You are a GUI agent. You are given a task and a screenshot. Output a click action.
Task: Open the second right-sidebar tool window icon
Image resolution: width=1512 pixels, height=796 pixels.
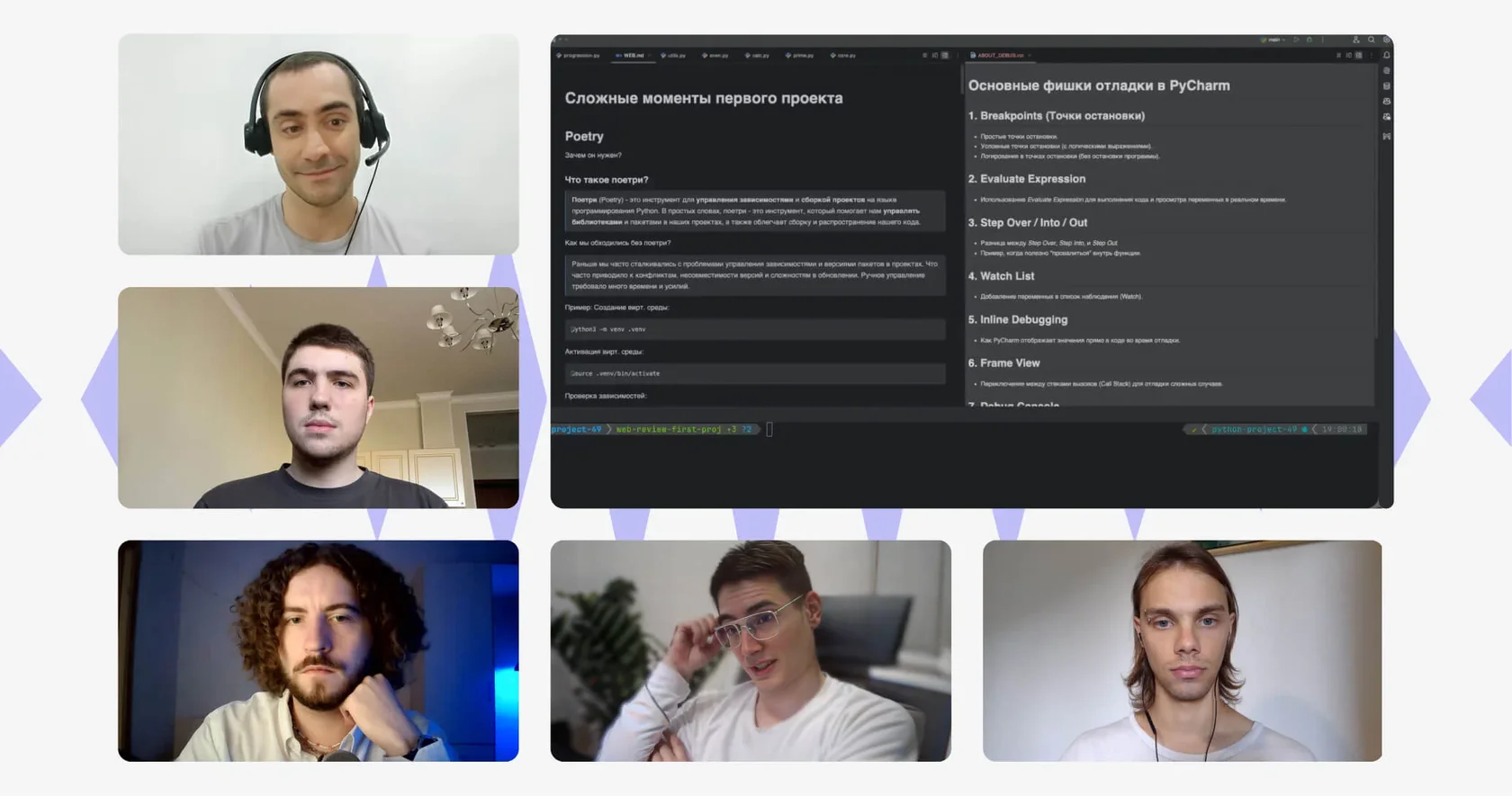1386,70
